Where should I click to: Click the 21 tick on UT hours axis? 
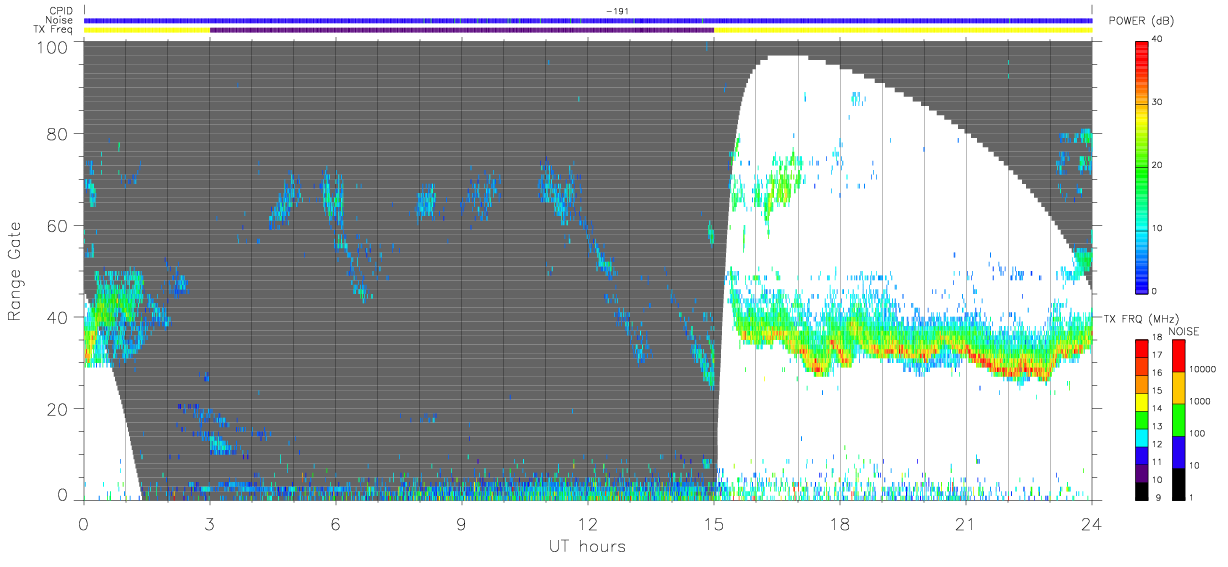[966, 523]
